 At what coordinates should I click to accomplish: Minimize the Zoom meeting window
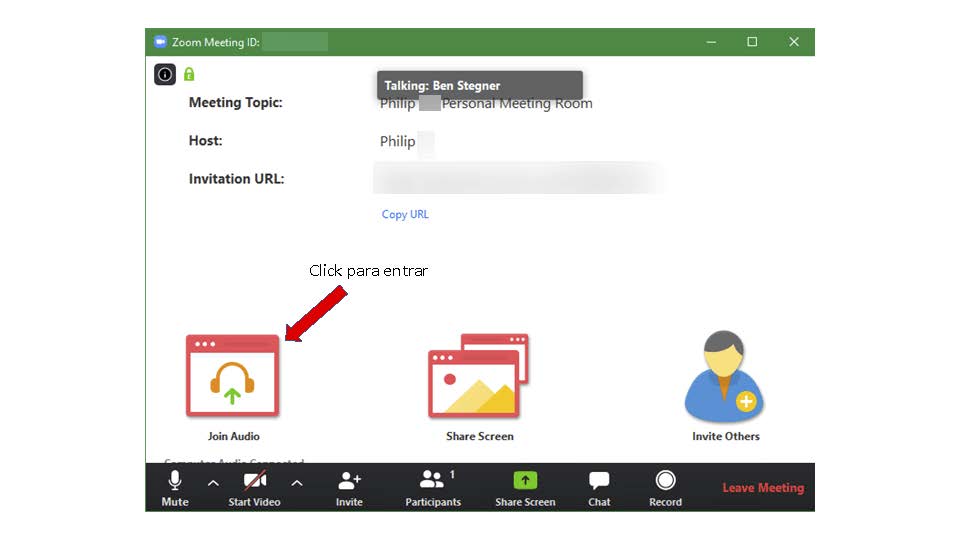711,42
